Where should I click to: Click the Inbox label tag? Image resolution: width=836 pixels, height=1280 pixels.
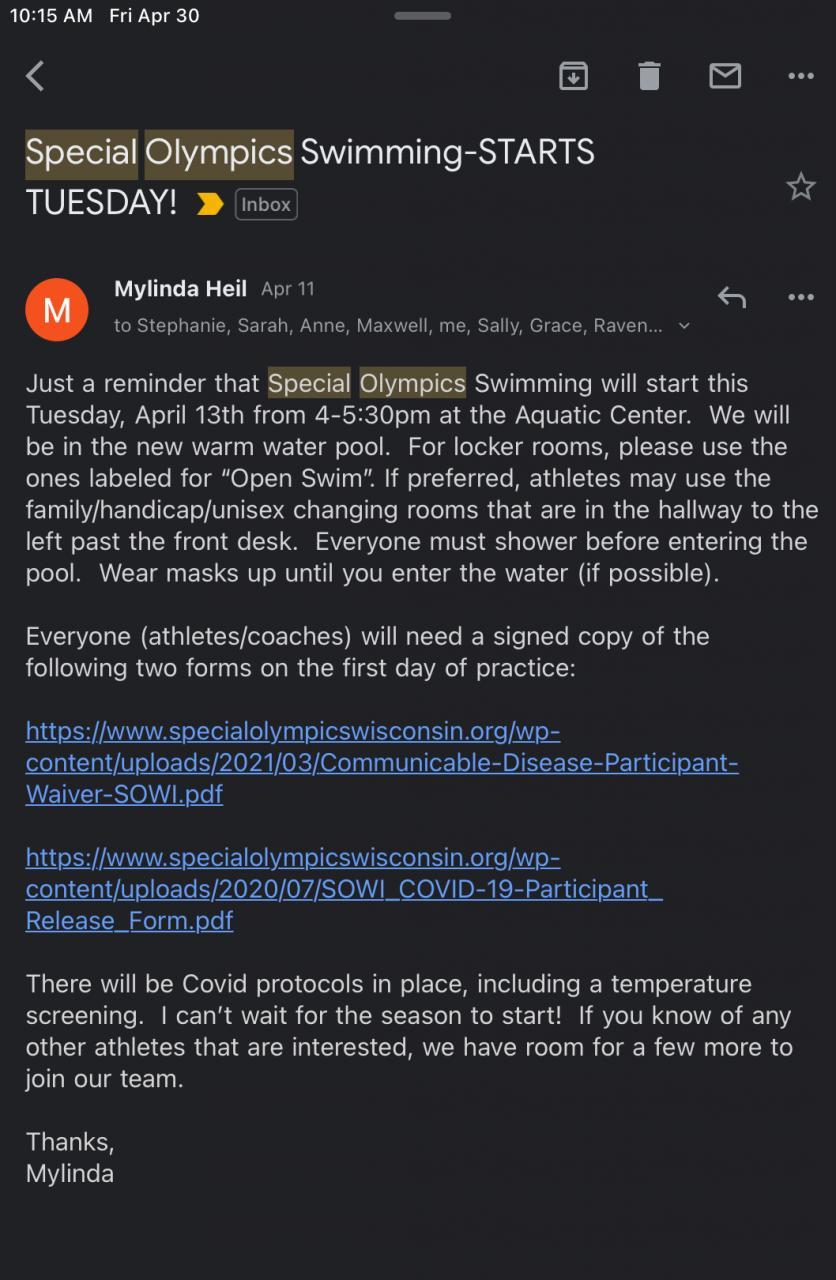(x=266, y=204)
